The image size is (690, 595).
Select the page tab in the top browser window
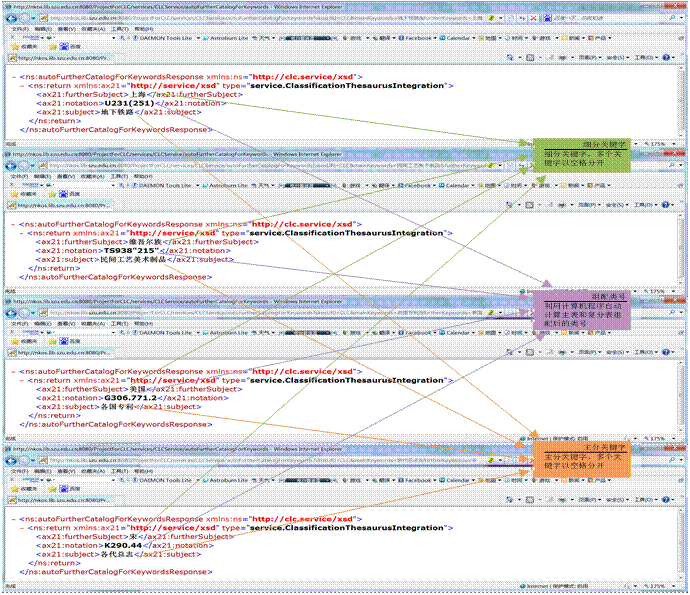pyautogui.click(x=60, y=57)
